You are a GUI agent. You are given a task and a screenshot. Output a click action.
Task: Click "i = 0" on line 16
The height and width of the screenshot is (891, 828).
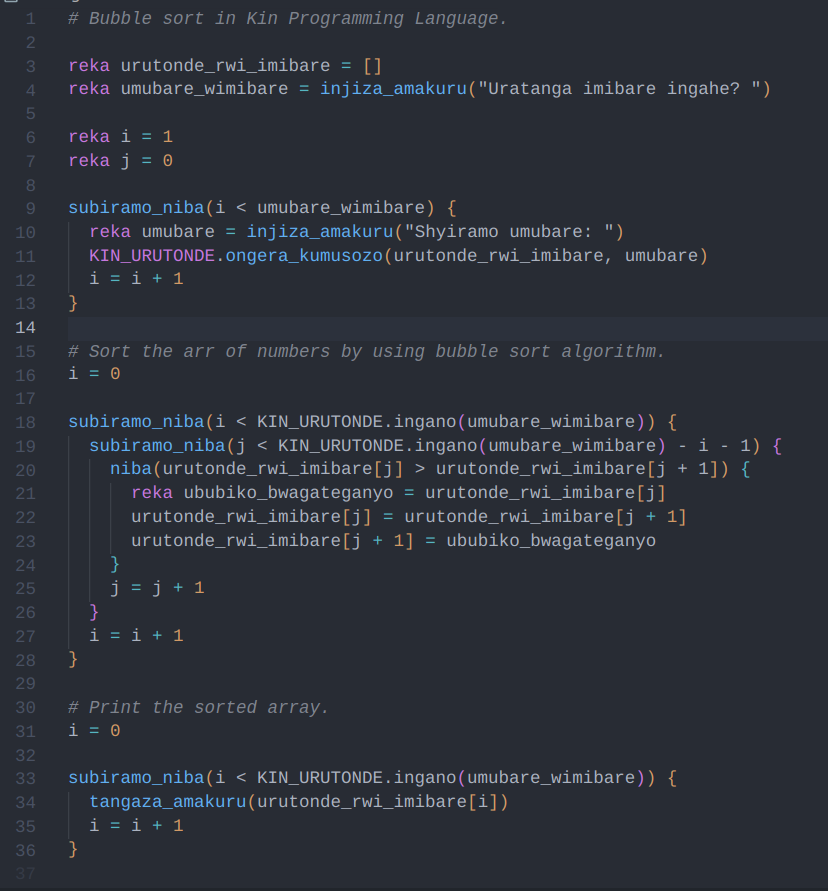94,374
